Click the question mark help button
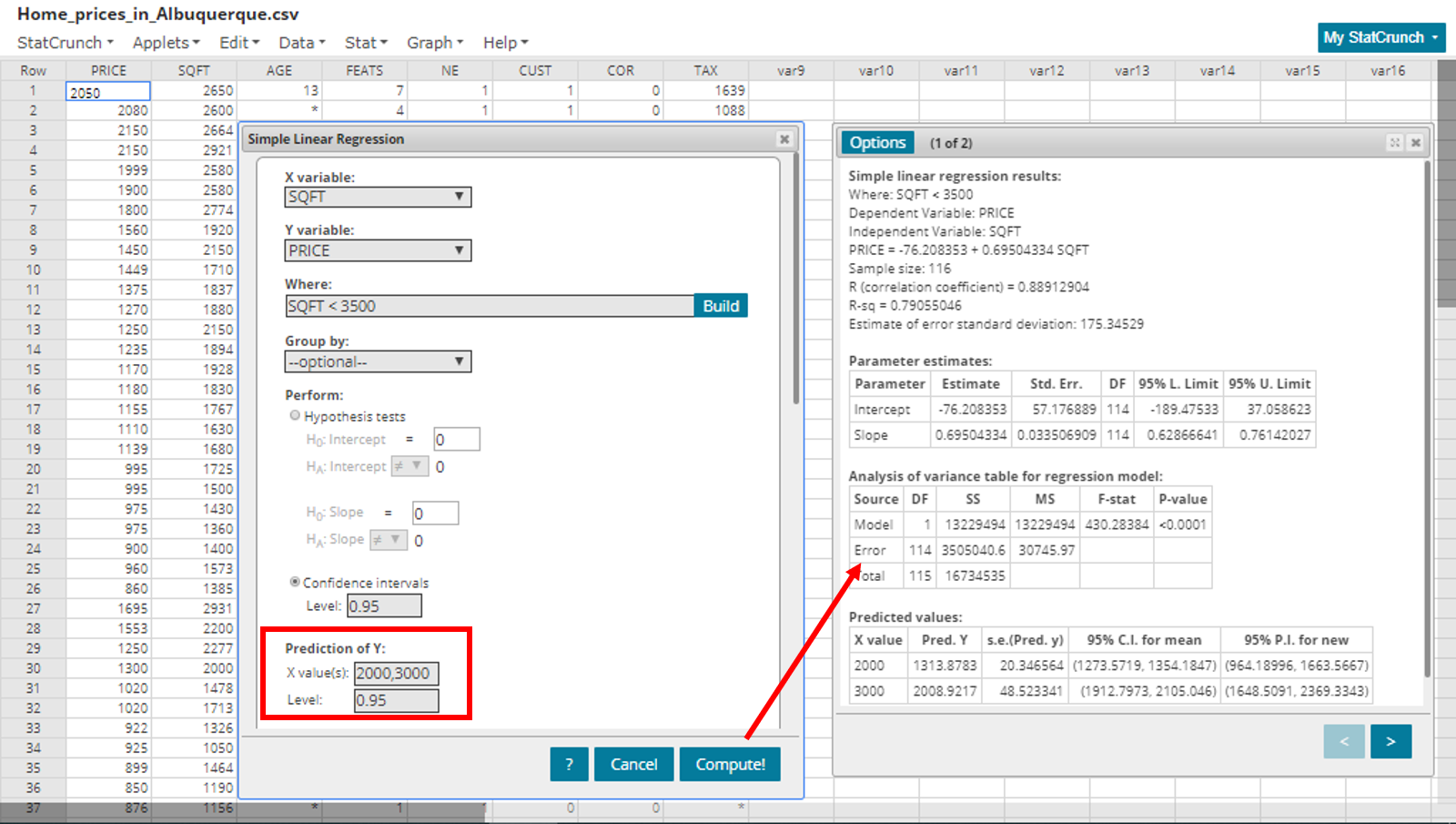Viewport: 1456px width, 824px height. click(x=569, y=764)
